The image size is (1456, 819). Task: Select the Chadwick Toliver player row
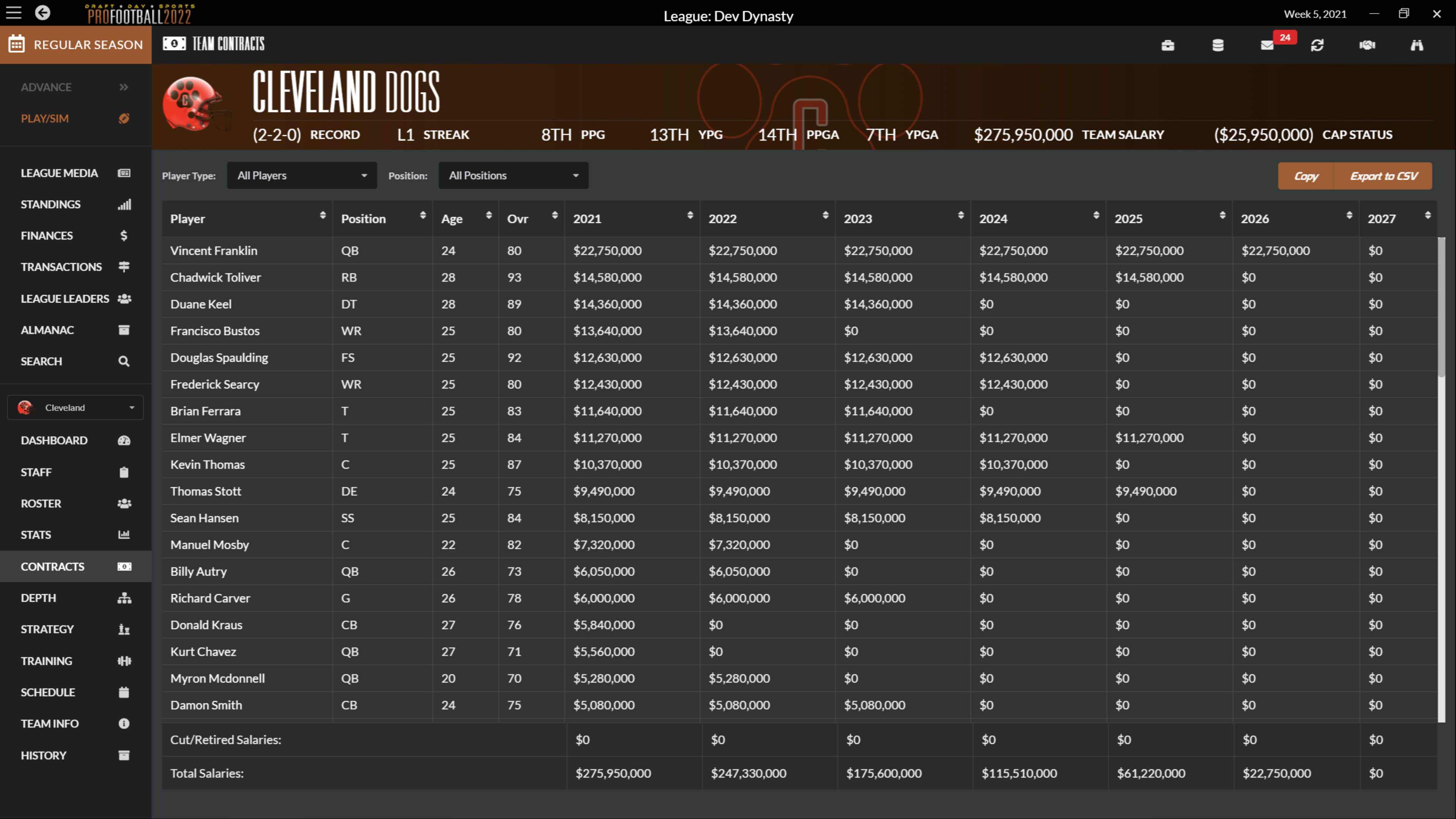pyautogui.click(x=216, y=278)
